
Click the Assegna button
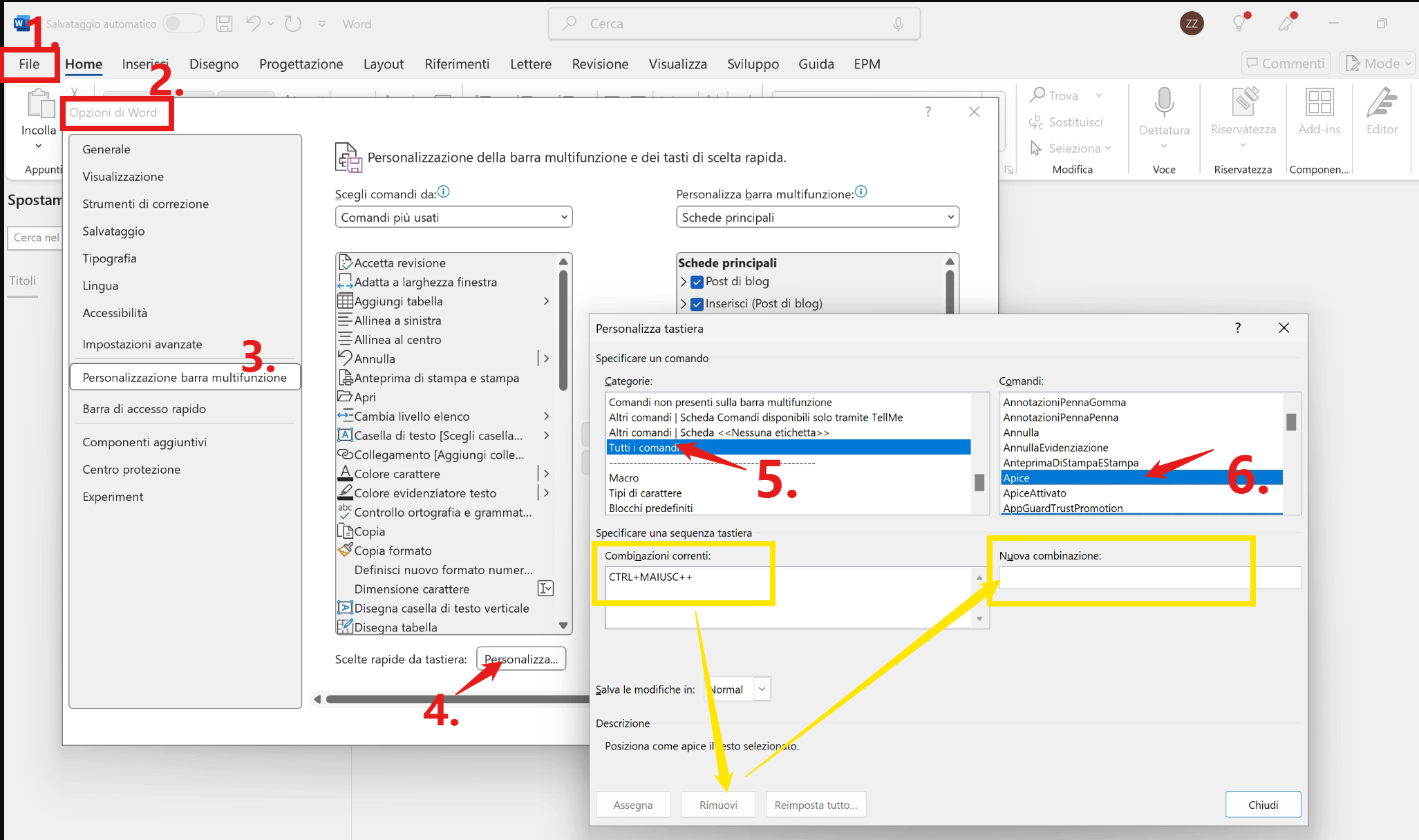click(633, 805)
